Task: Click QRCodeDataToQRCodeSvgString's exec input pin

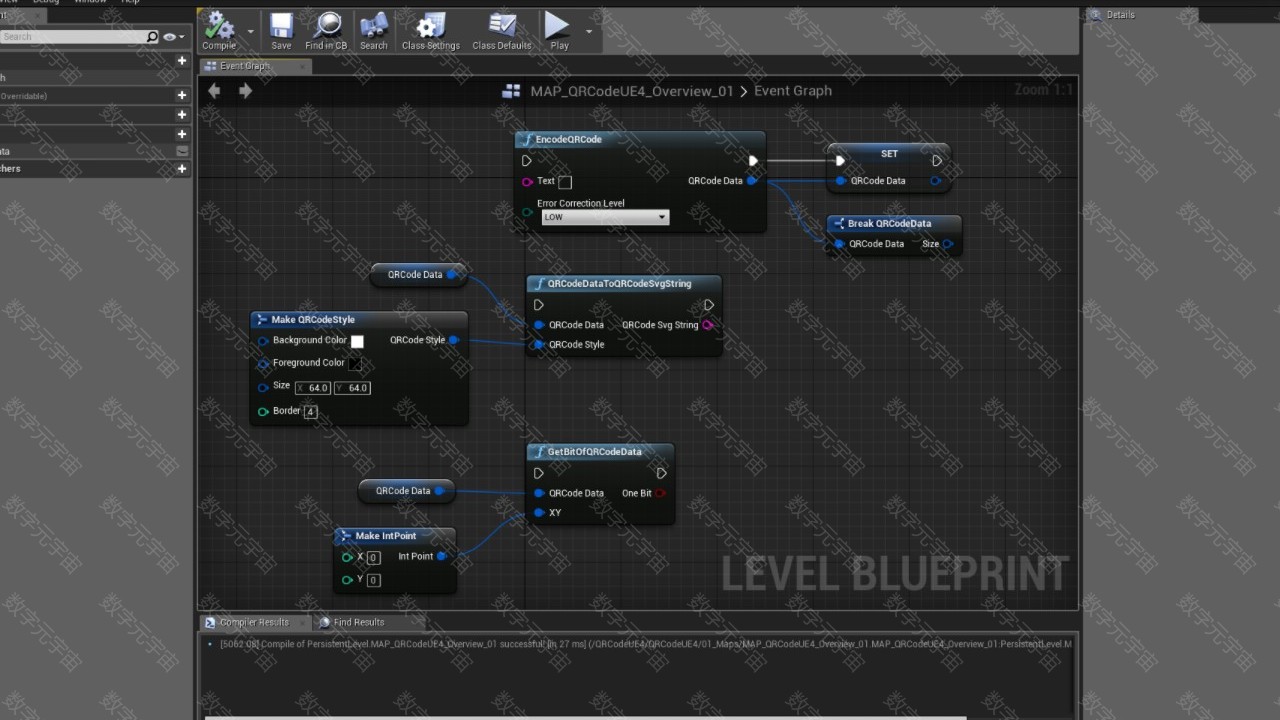Action: pyautogui.click(x=539, y=305)
